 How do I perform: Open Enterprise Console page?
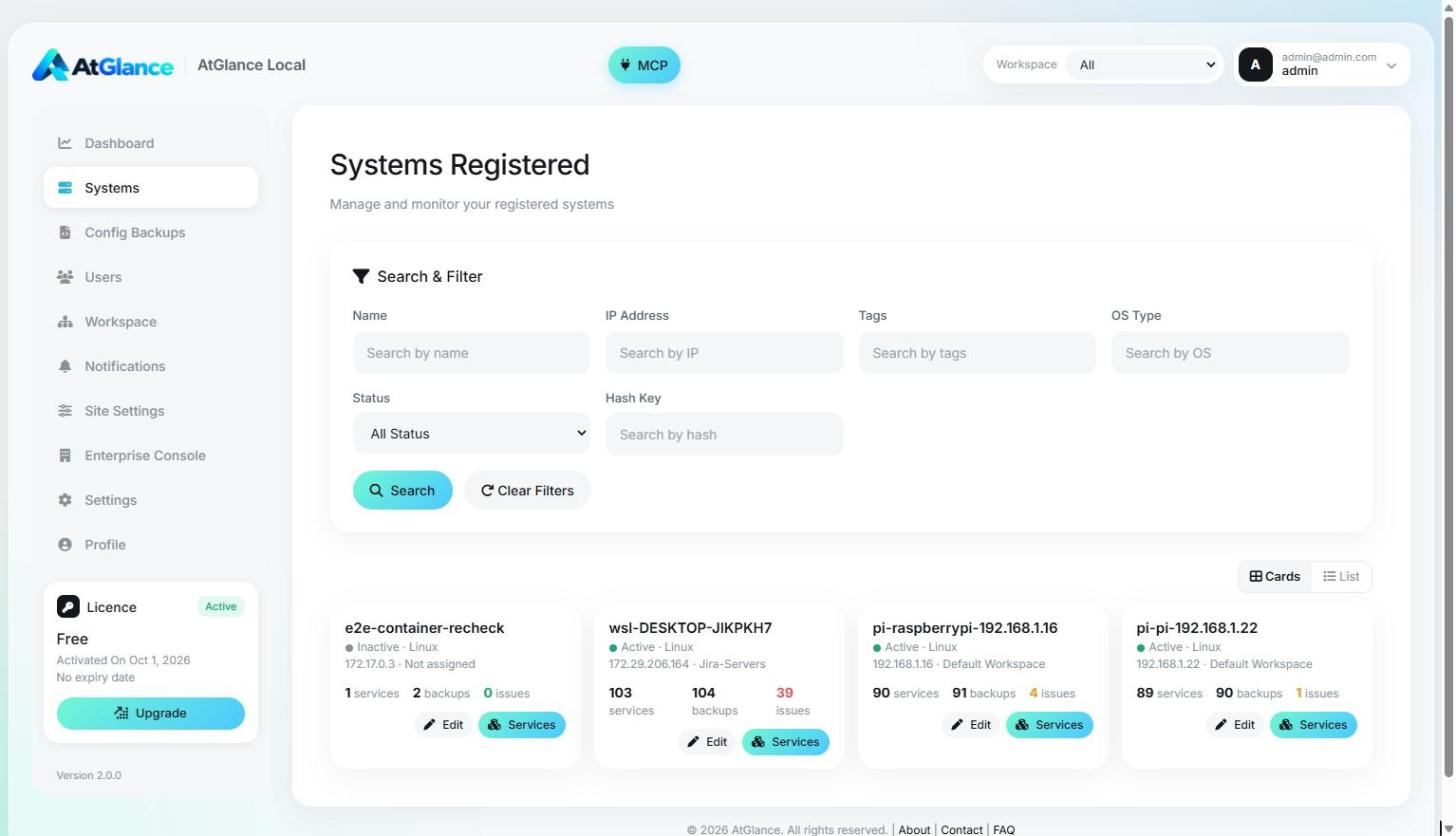pyautogui.click(x=151, y=455)
